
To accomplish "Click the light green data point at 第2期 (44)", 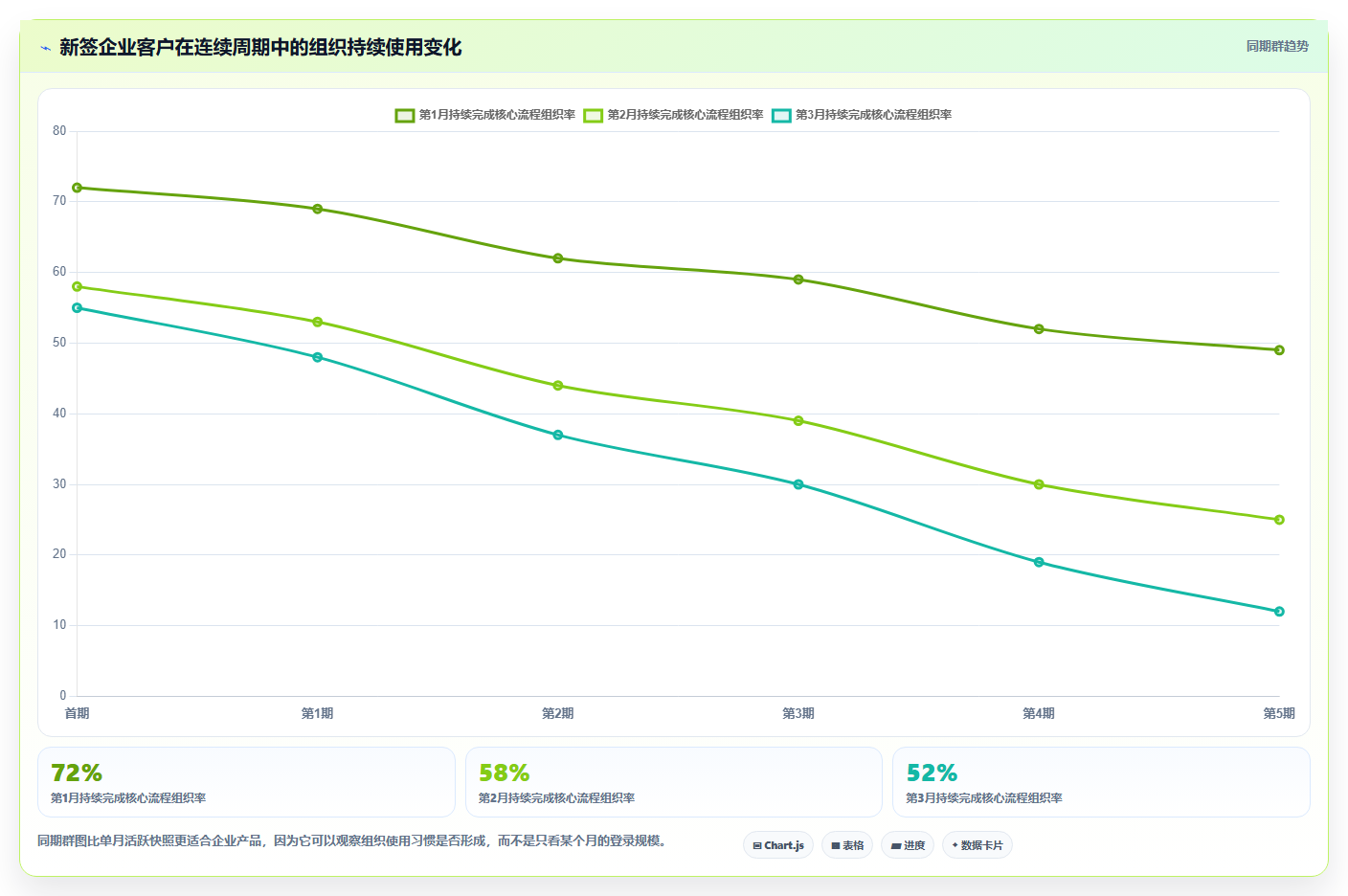I will (x=558, y=386).
